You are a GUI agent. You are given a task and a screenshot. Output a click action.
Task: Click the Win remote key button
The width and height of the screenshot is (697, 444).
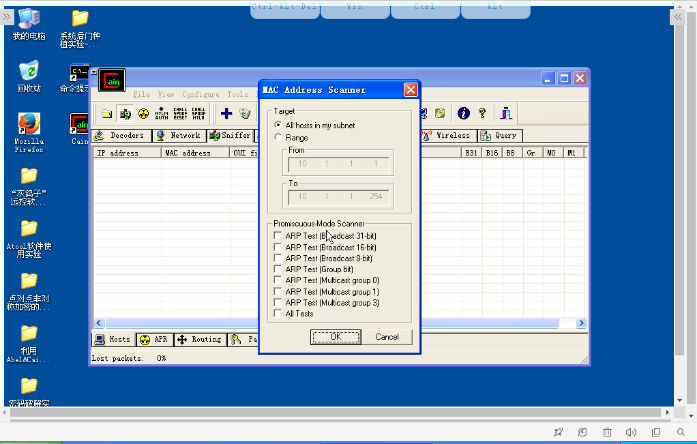(x=355, y=9)
